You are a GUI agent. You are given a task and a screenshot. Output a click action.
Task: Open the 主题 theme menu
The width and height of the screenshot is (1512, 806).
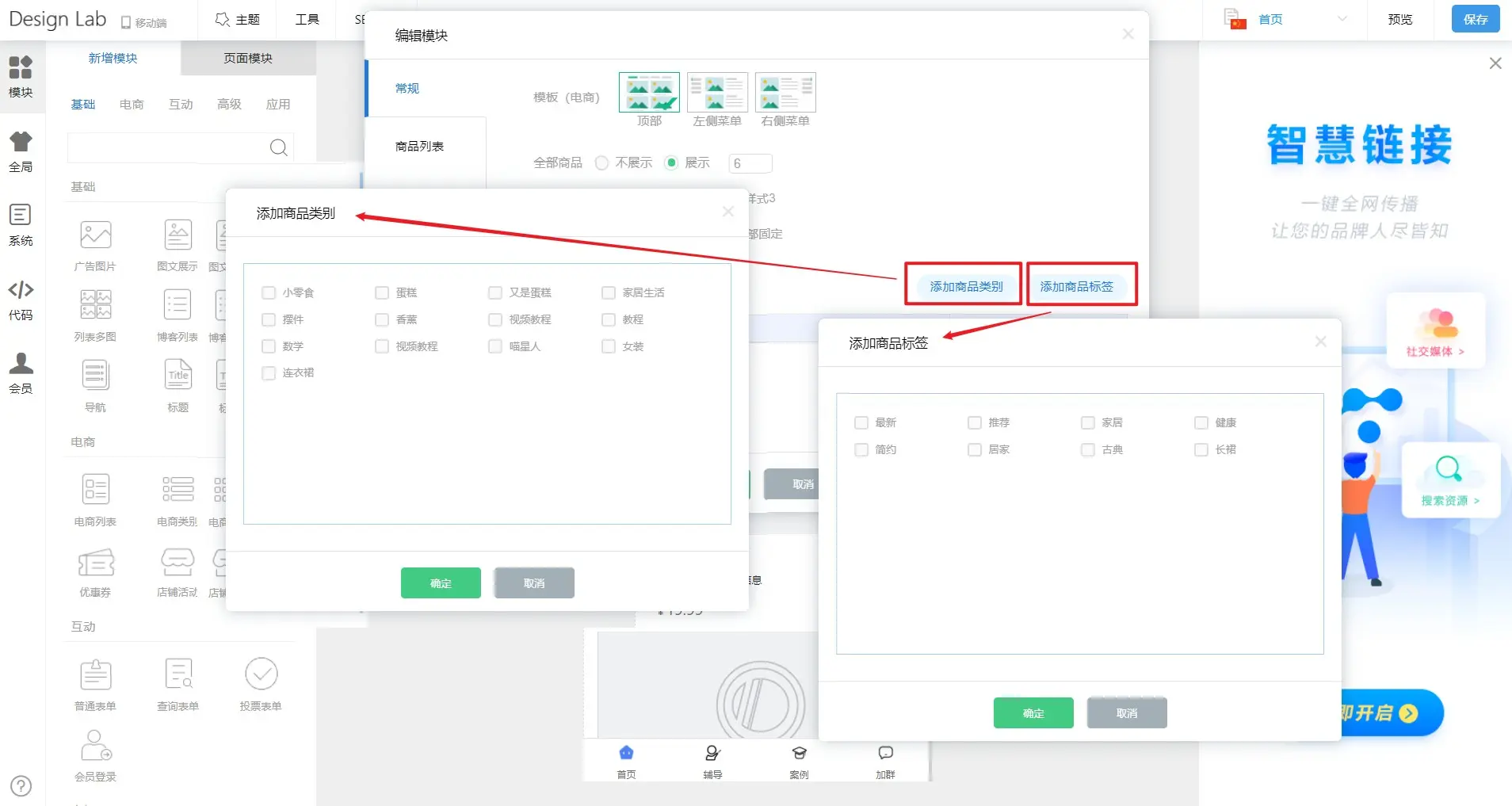(238, 19)
